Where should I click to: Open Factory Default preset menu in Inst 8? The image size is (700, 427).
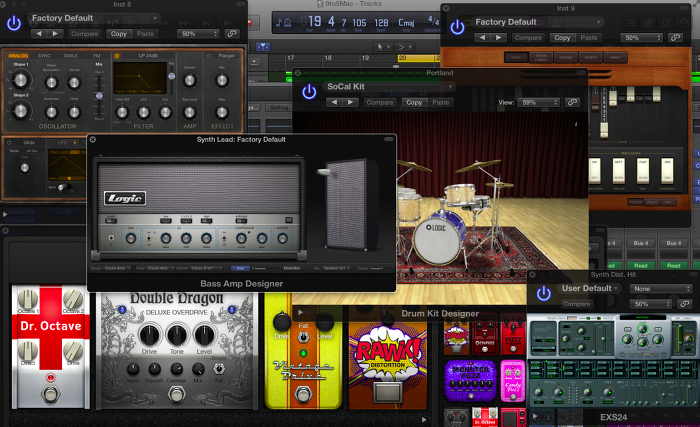94,18
